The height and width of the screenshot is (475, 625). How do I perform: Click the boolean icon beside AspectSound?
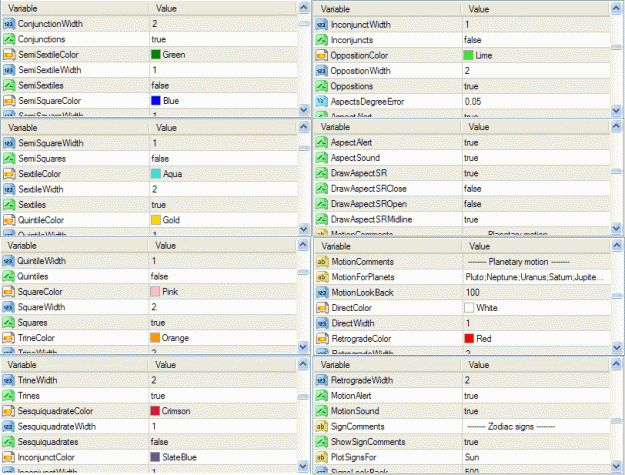pos(321,158)
